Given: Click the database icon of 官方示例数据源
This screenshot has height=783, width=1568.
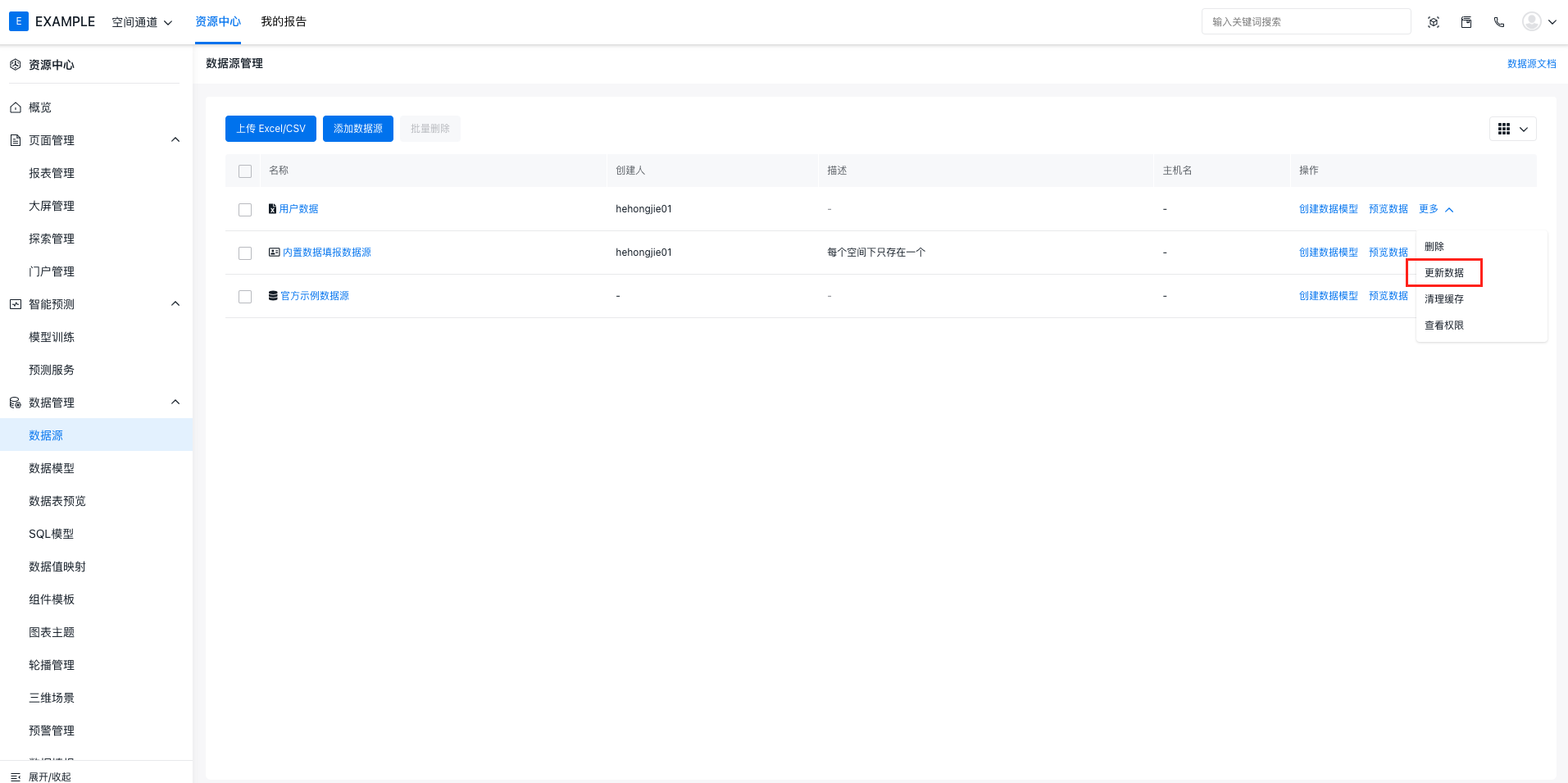Looking at the screenshot, I should point(273,296).
